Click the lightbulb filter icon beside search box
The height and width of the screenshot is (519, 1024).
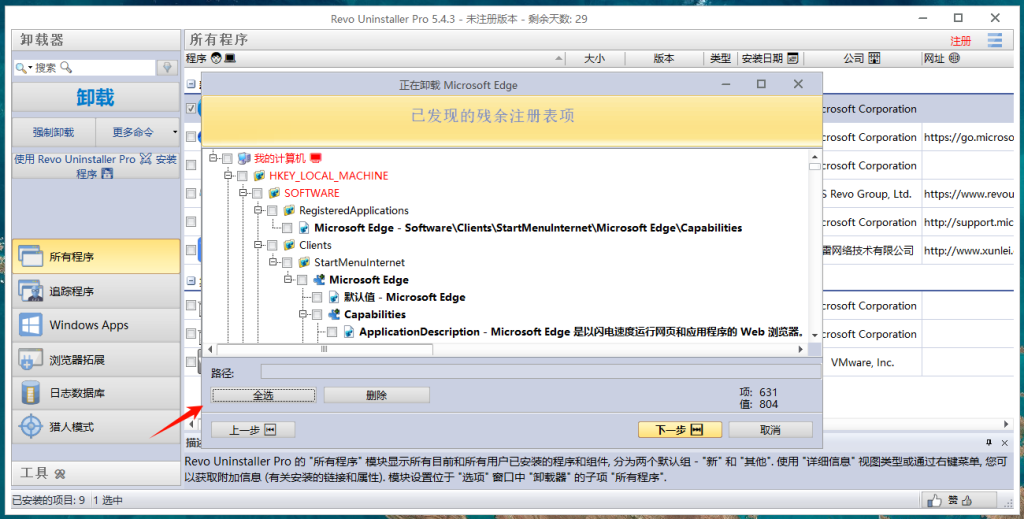[167, 67]
